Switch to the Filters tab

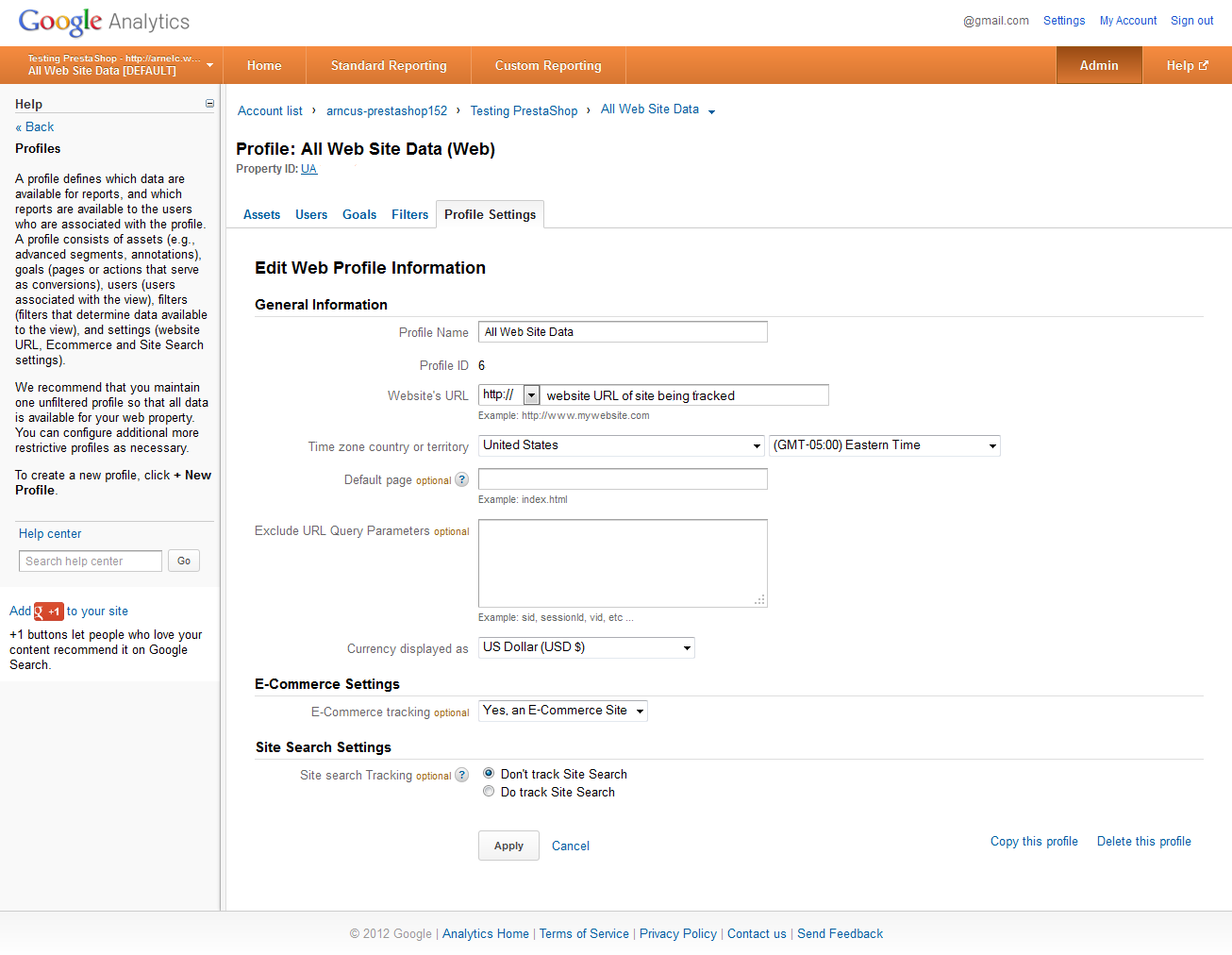click(409, 215)
